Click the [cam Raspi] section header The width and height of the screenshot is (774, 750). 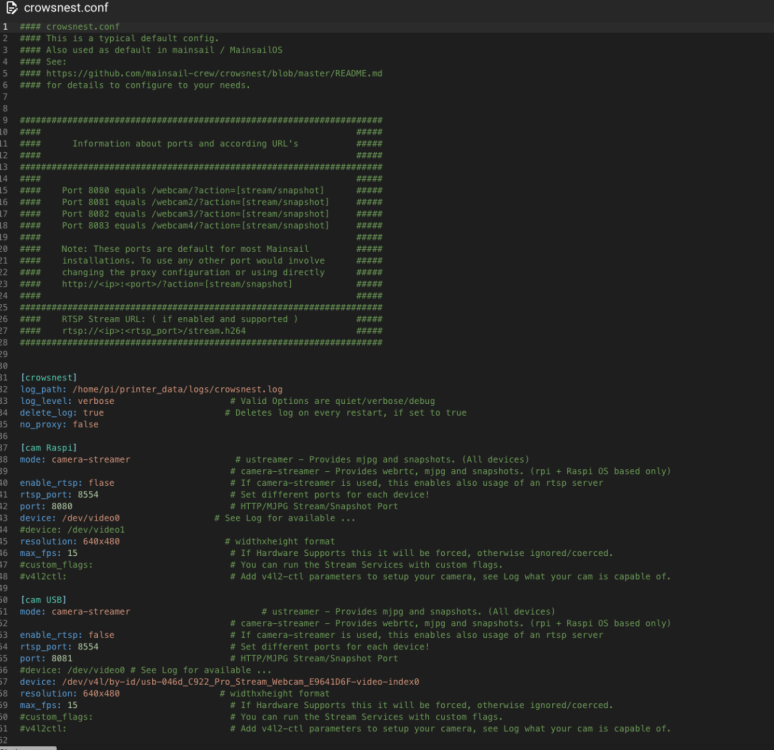pos(48,448)
